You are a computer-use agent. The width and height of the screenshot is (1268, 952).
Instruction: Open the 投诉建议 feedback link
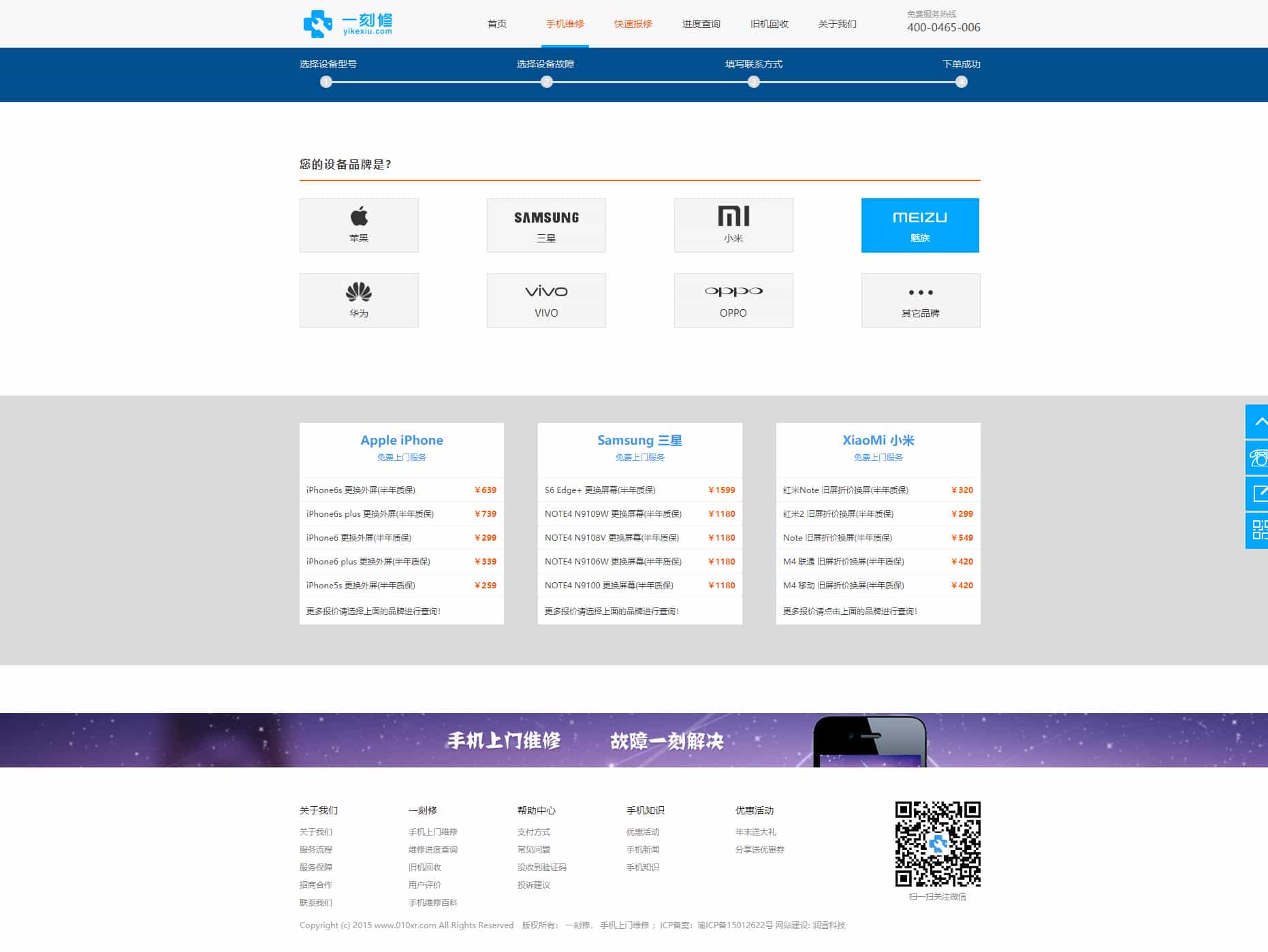pyautogui.click(x=533, y=885)
